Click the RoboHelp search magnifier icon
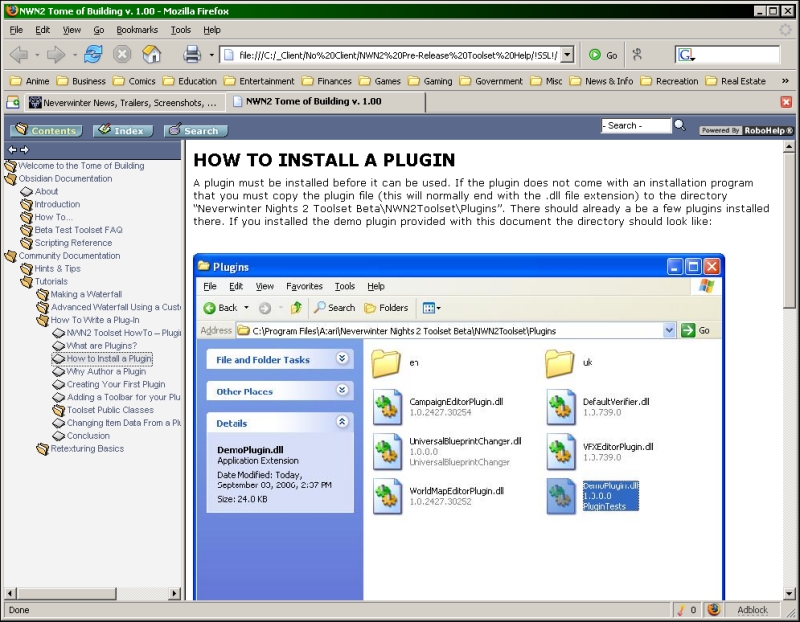The height and width of the screenshot is (622, 800). tap(680, 125)
